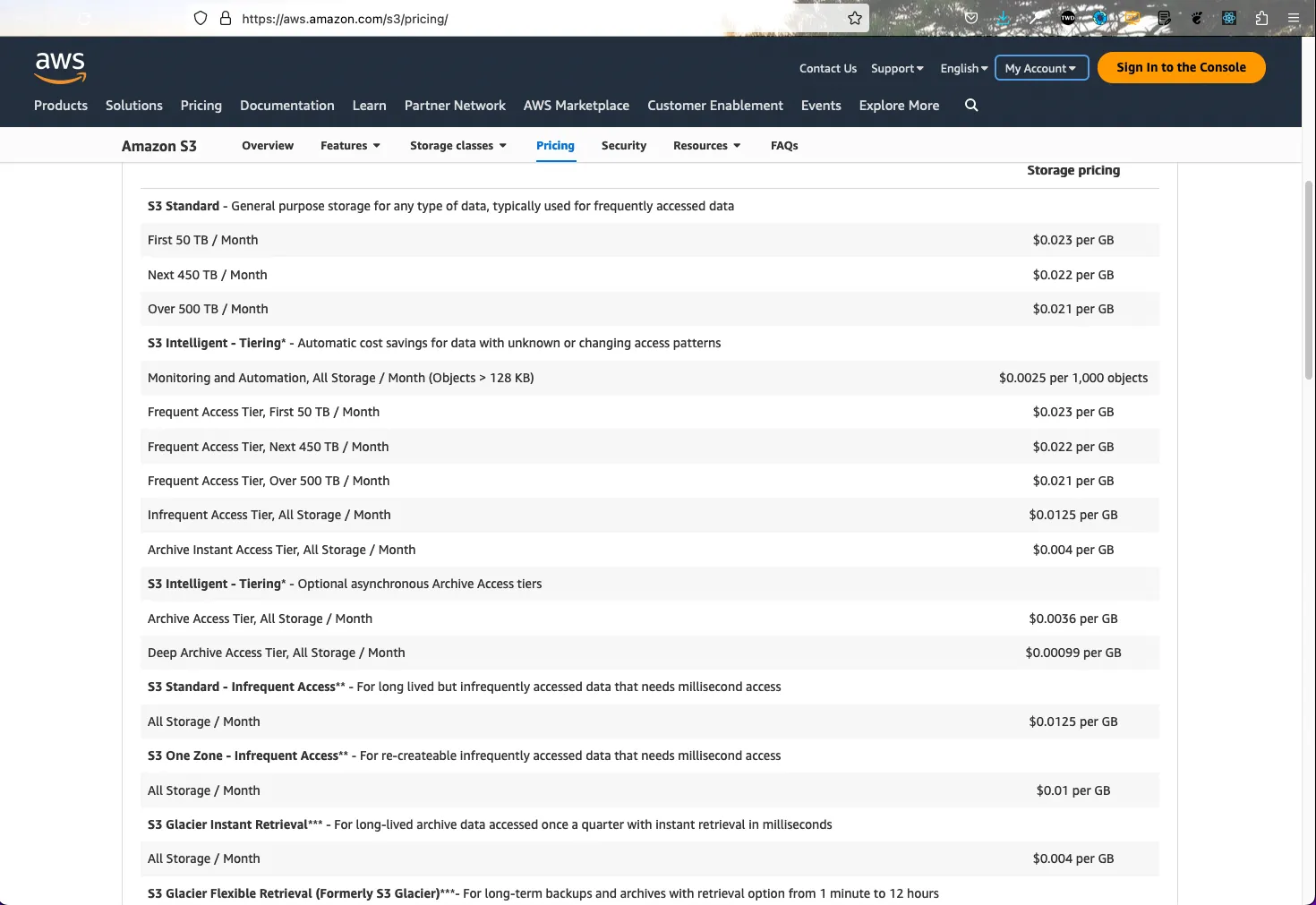Click the padlock site security icon

pos(226,18)
